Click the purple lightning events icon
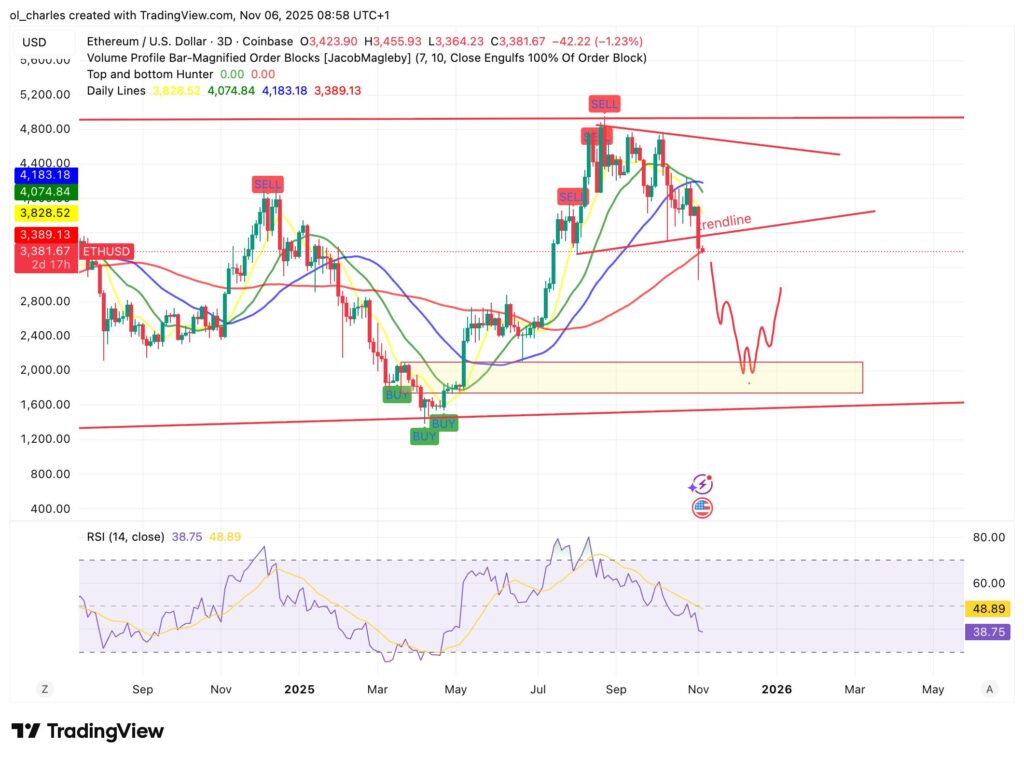The image size is (1024, 760). (700, 485)
